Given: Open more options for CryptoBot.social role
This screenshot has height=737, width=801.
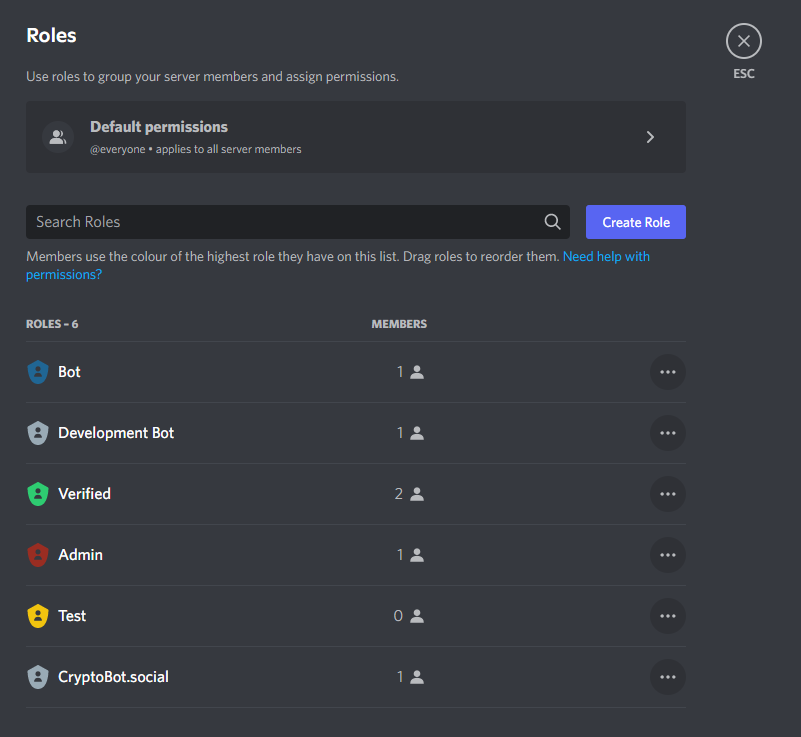Looking at the screenshot, I should click(x=667, y=677).
